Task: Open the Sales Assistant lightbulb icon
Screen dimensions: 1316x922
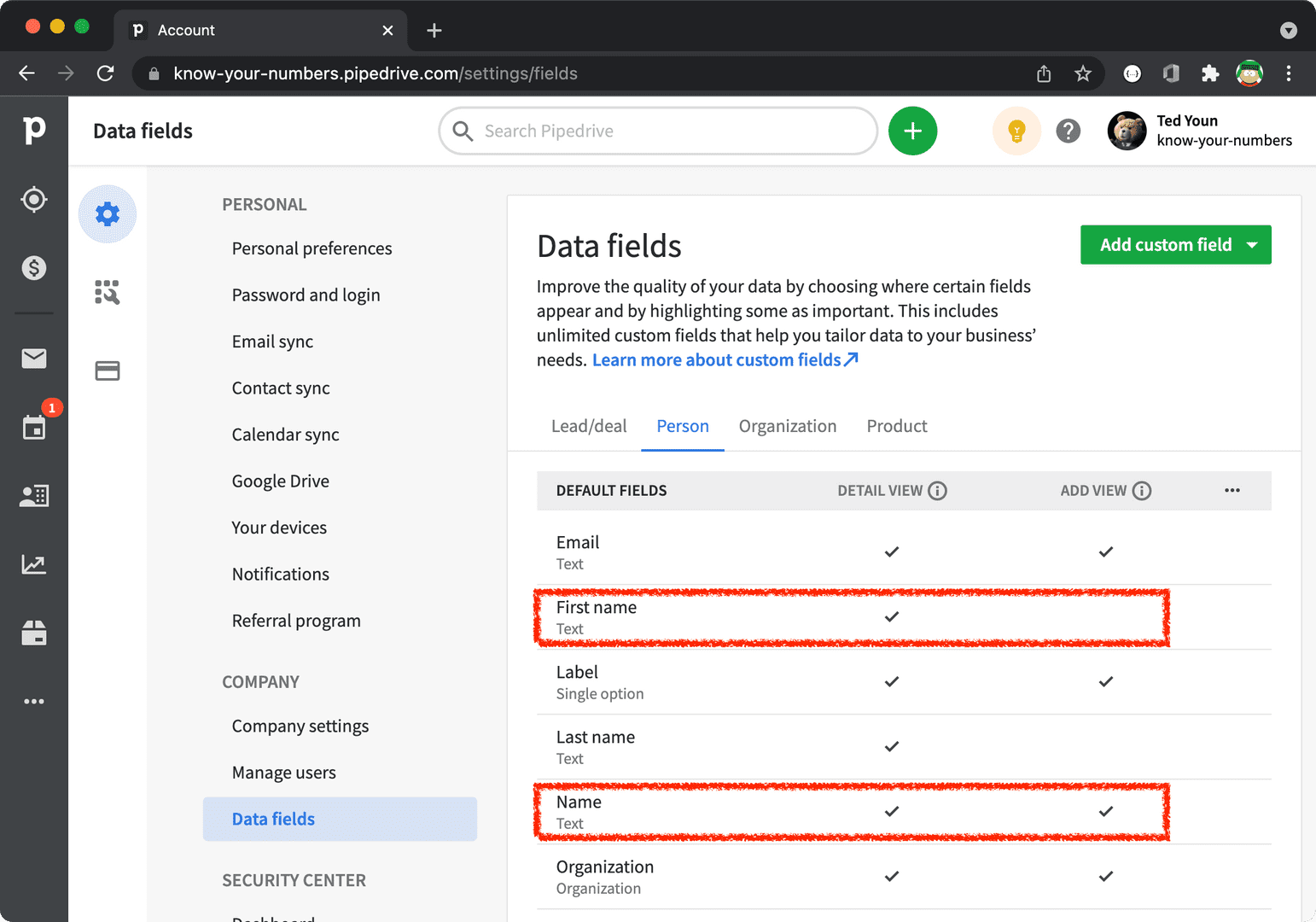Action: 1016,131
